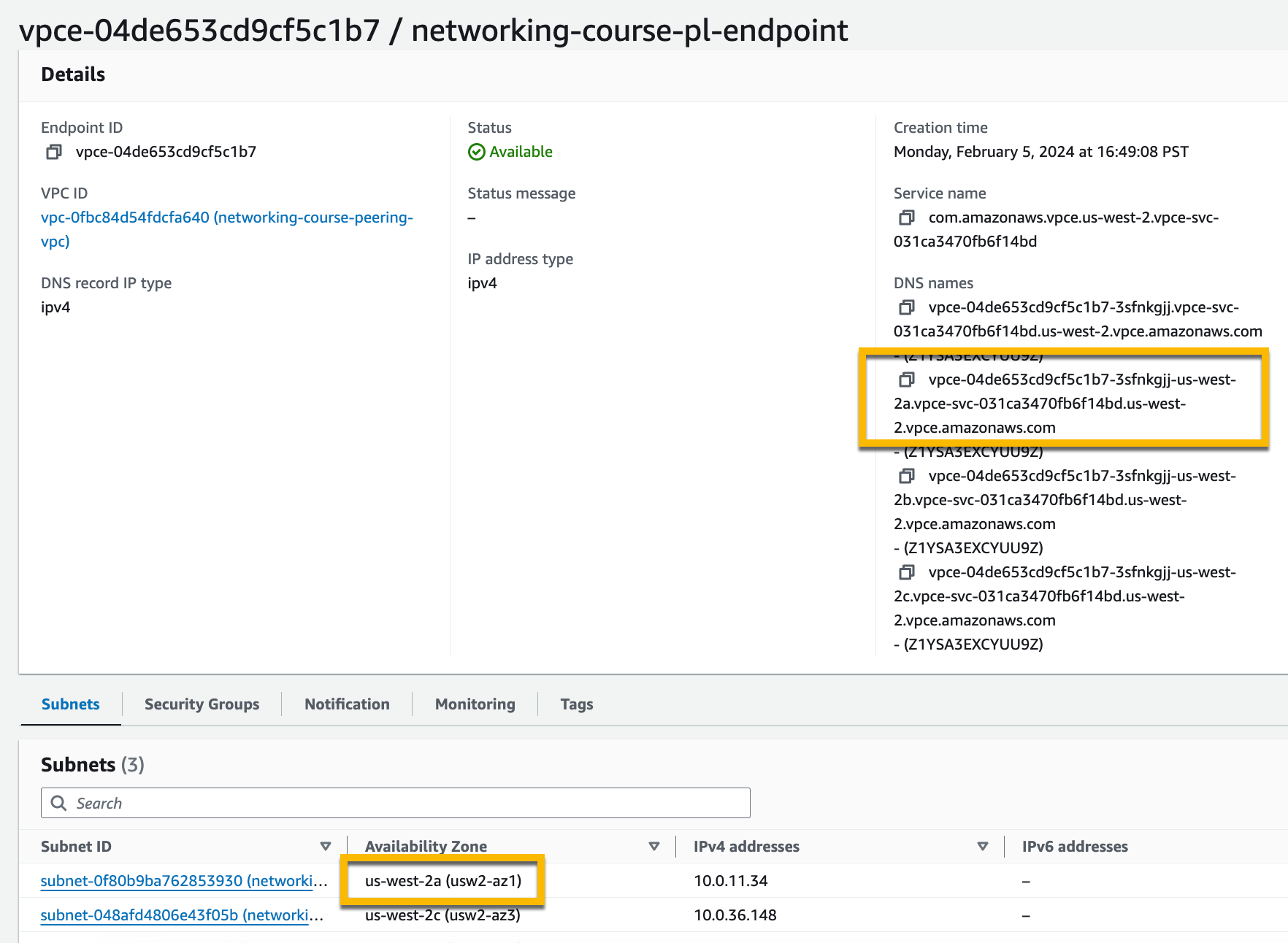Switch to the Security Groups tab
This screenshot has height=943, width=1288.
click(x=202, y=704)
